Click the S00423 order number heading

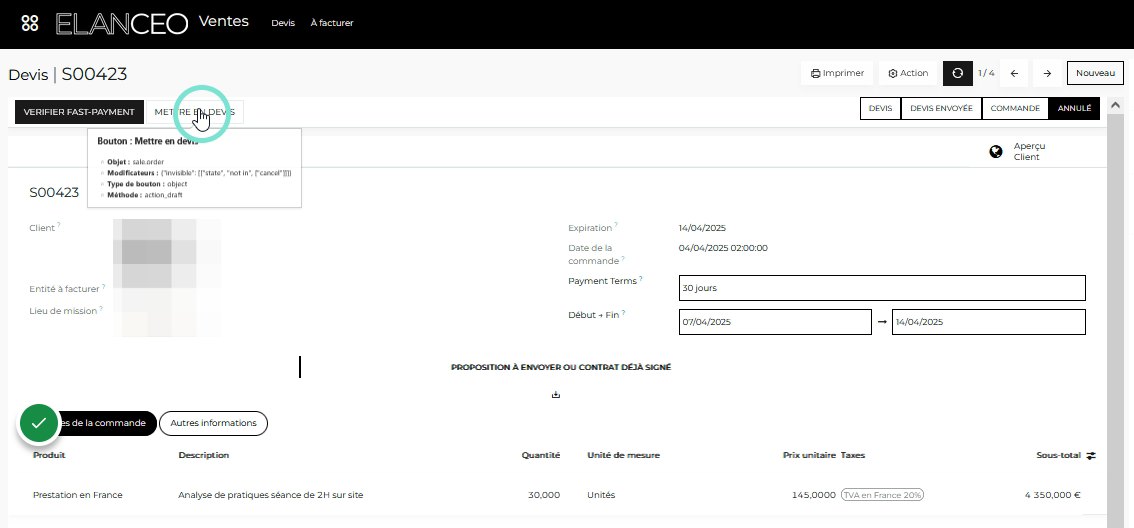[x=54, y=192]
